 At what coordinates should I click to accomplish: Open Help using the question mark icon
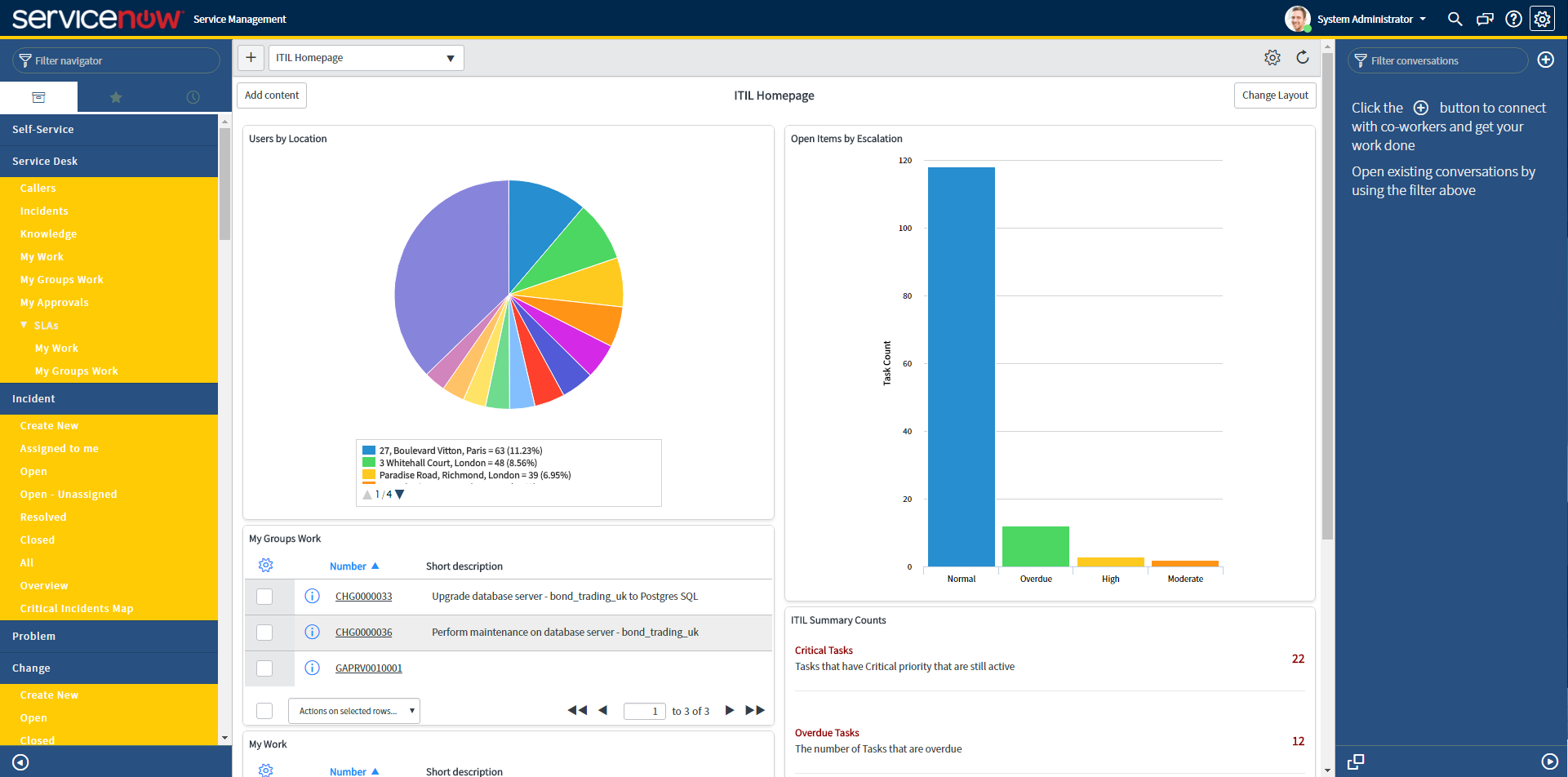pos(1514,18)
